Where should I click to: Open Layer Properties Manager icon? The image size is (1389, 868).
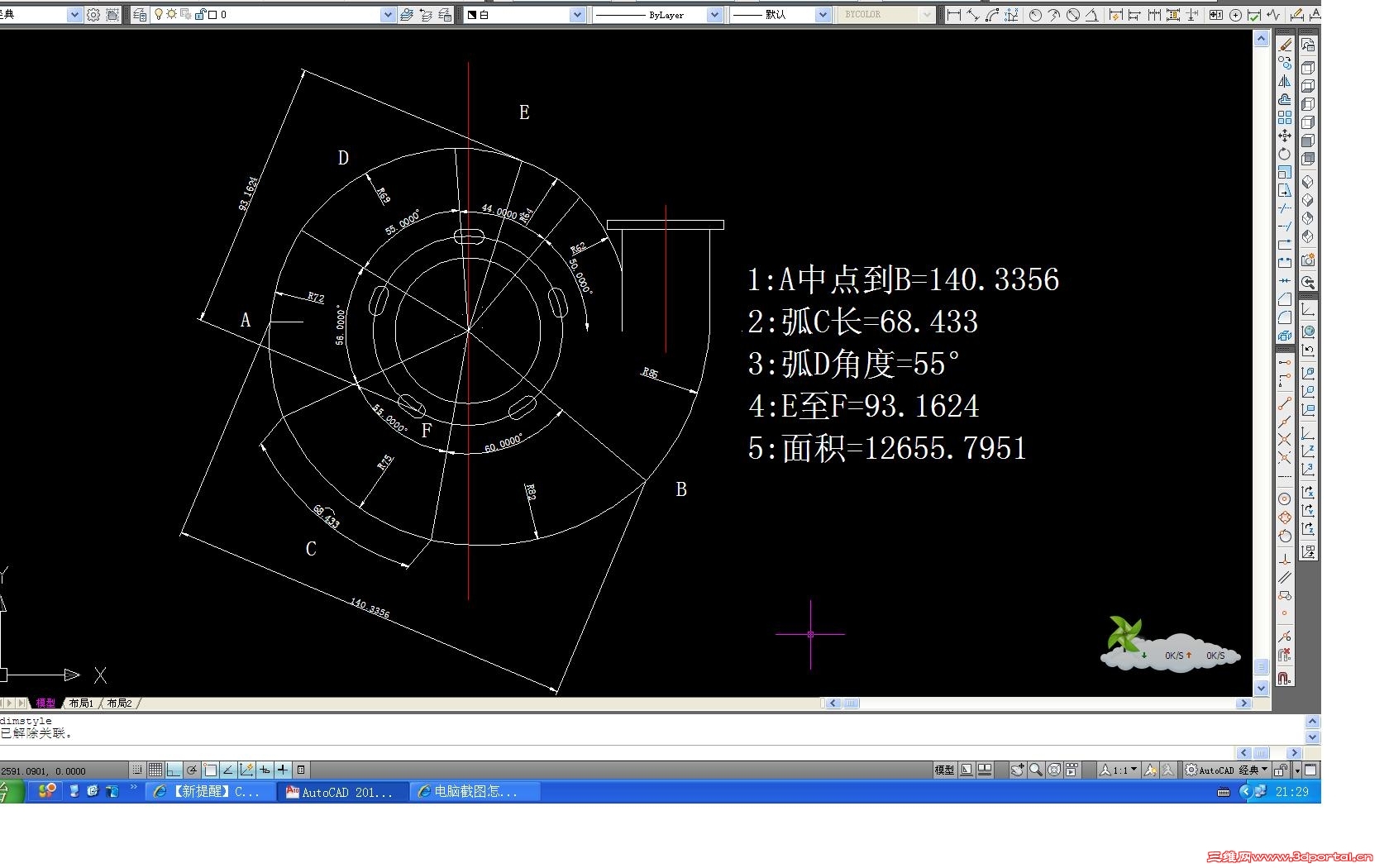[x=140, y=15]
